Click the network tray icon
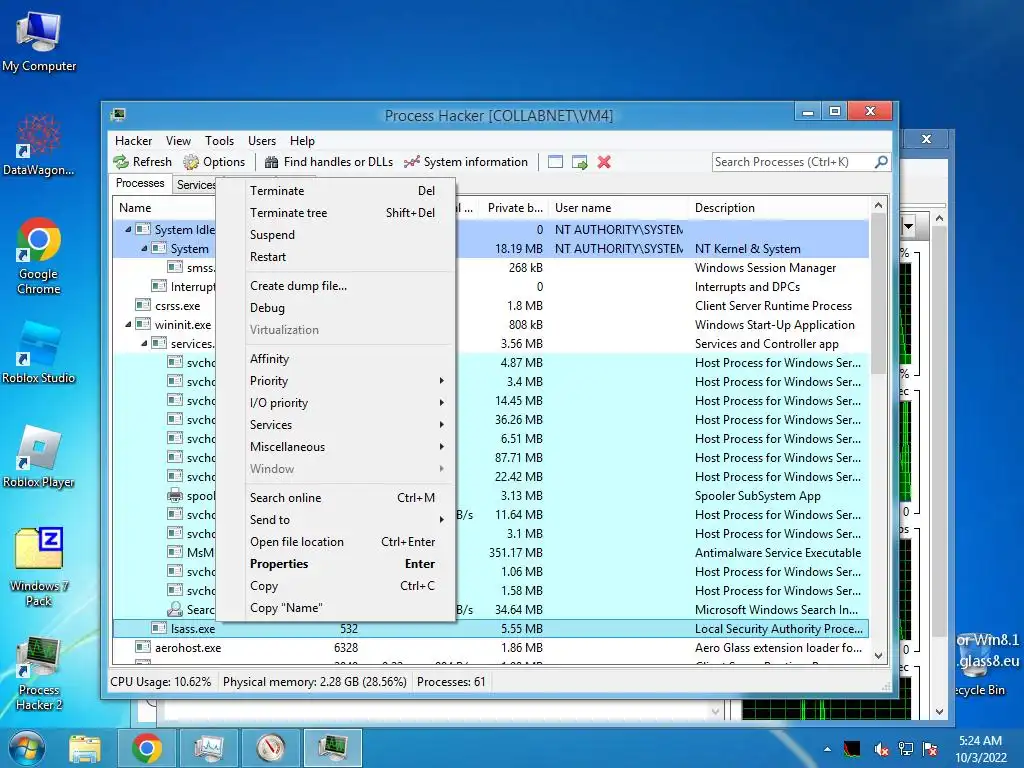Viewport: 1024px width, 768px height. tap(906, 749)
